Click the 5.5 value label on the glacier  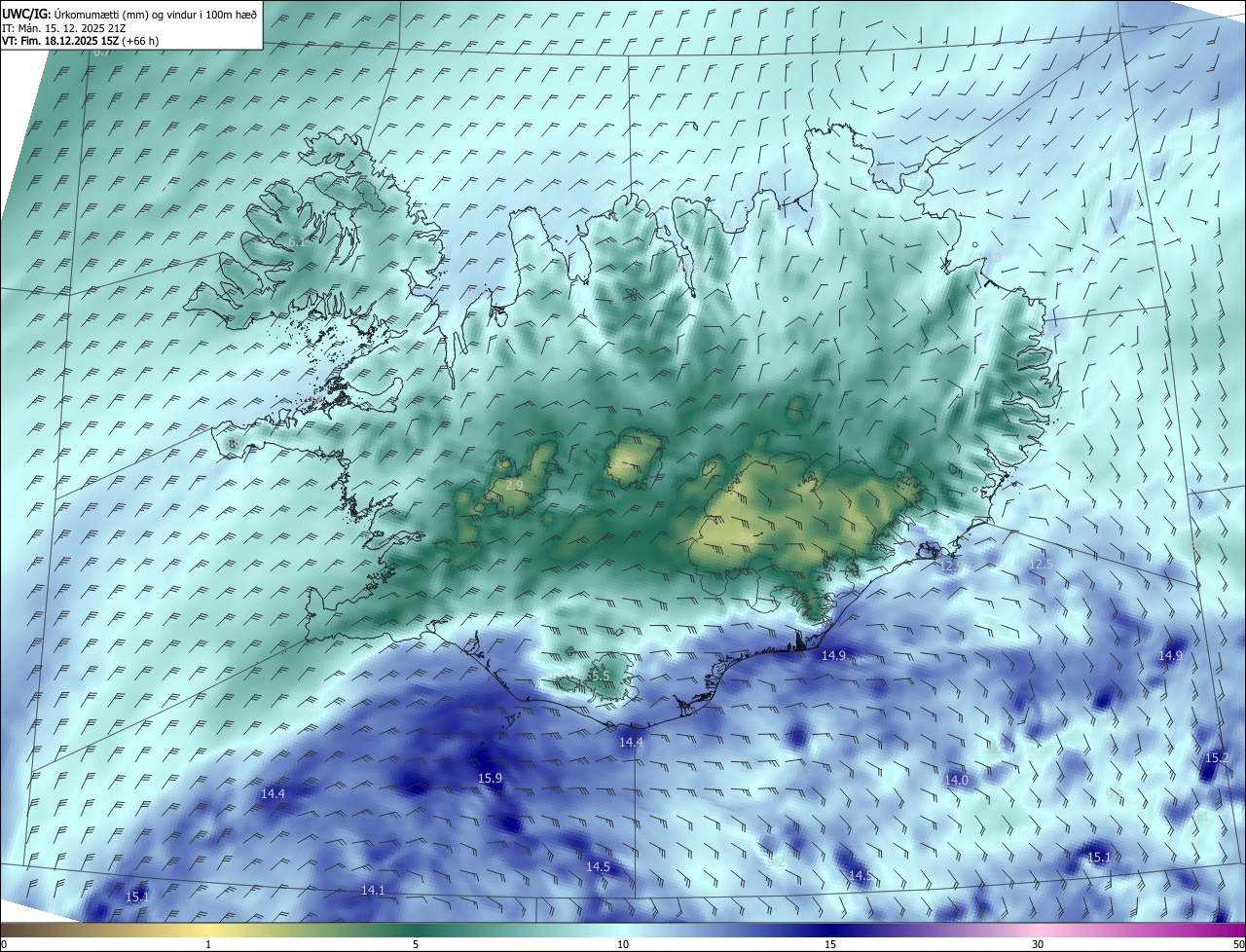pos(601,676)
